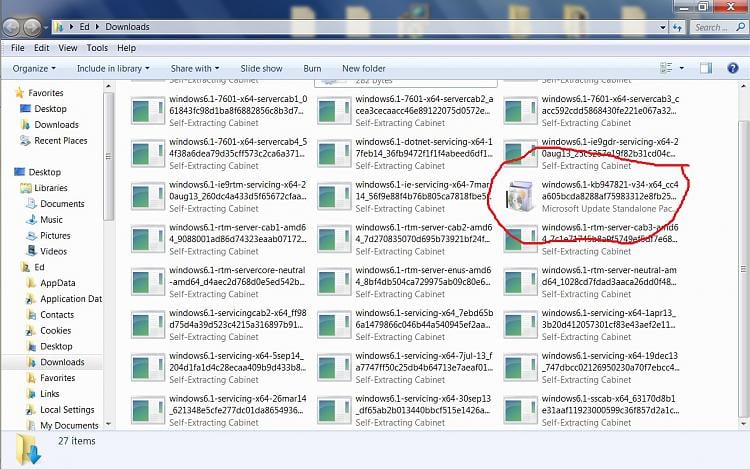The width and height of the screenshot is (750, 469).
Task: Toggle the preview pane icon
Action: tap(706, 68)
